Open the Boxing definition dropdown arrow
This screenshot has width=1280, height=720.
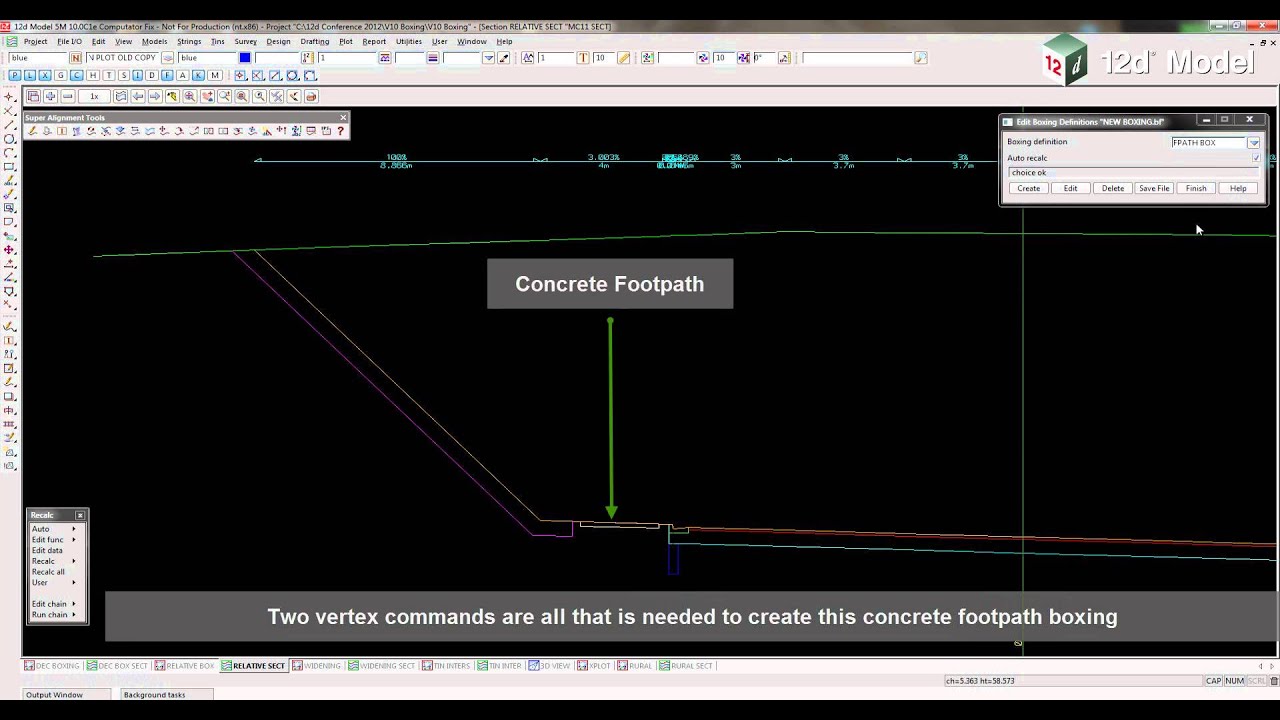click(x=1253, y=143)
